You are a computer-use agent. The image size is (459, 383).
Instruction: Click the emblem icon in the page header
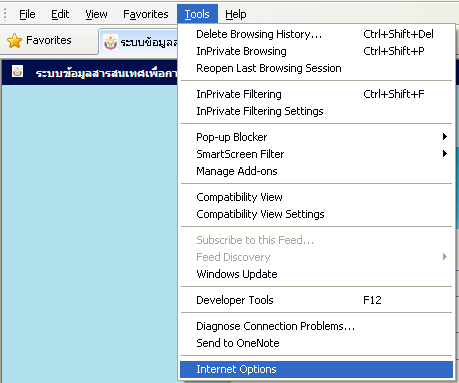(17, 71)
